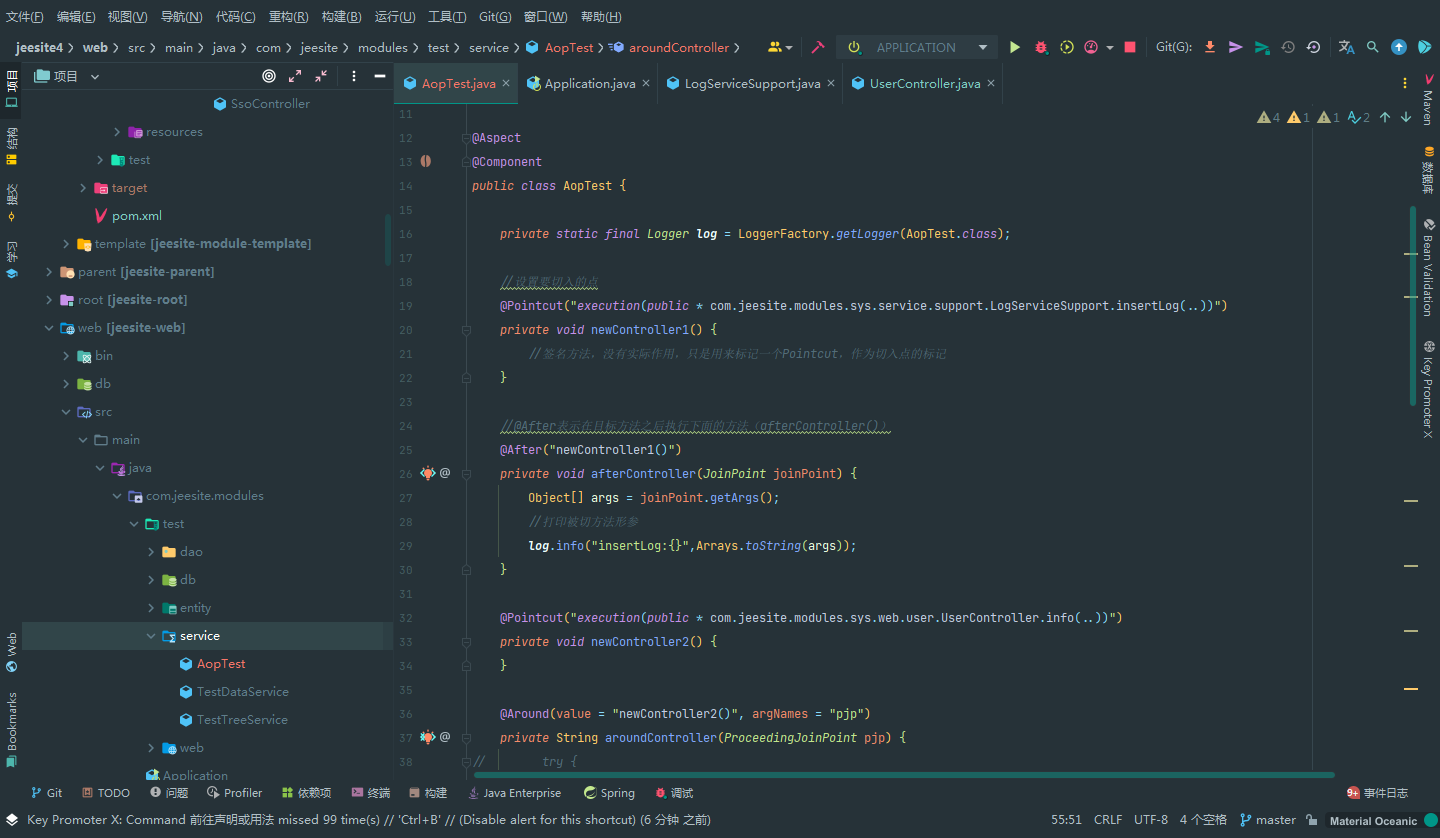Open the 重构(R) refactor menu

pos(289,17)
